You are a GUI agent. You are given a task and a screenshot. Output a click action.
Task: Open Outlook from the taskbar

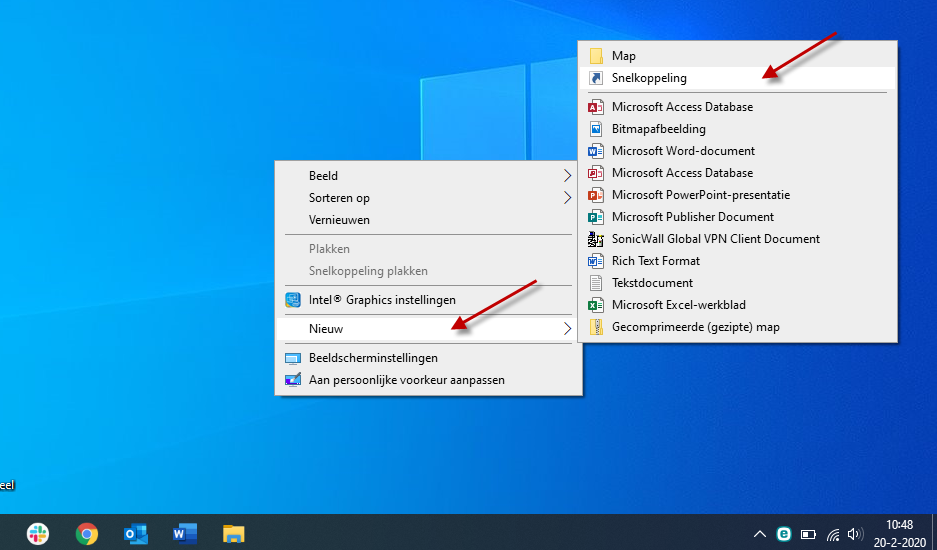pos(136,533)
